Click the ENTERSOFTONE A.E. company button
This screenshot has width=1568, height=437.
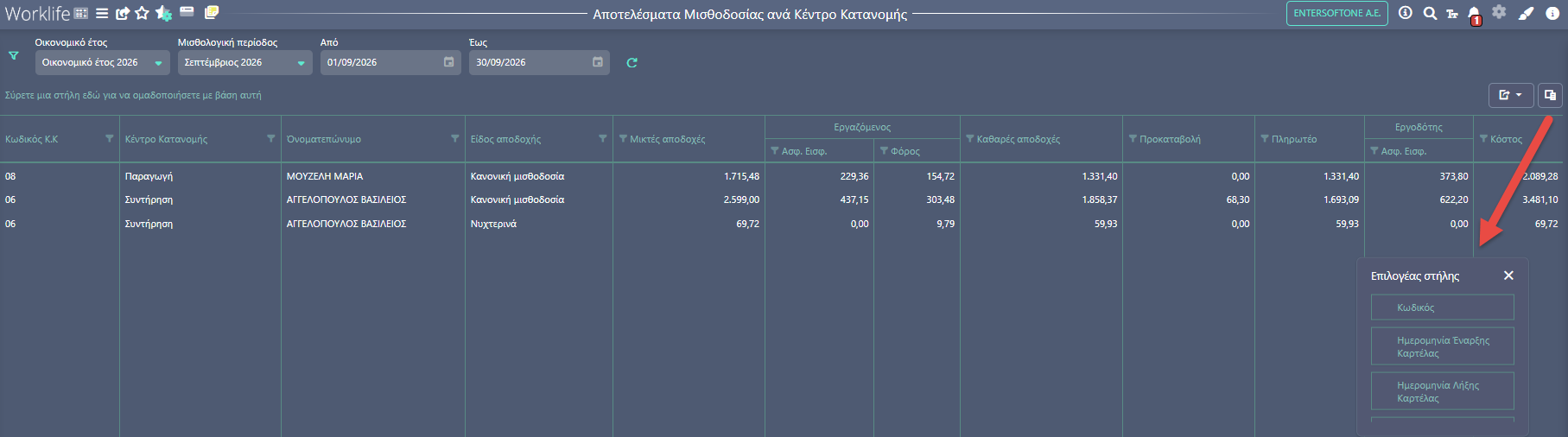tap(1336, 13)
